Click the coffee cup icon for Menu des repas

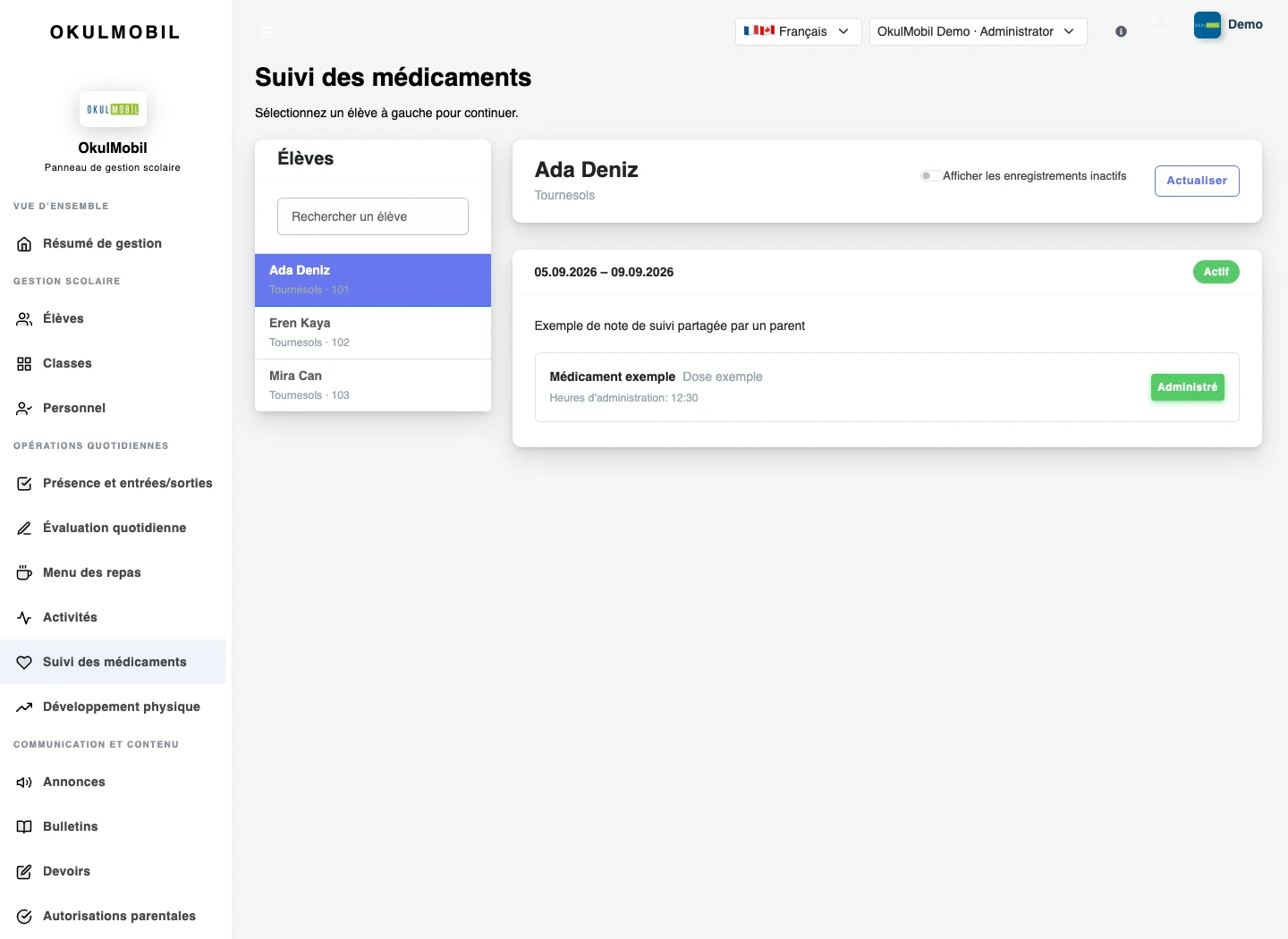click(x=24, y=573)
